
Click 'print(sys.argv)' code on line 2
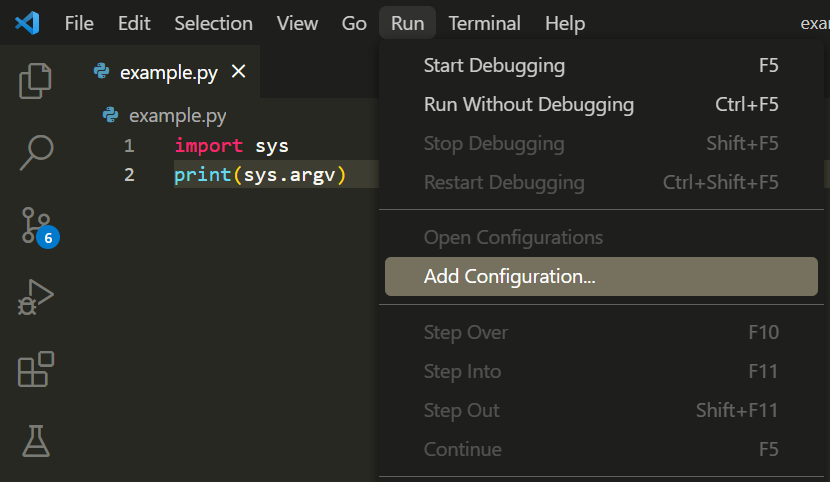[260, 175]
